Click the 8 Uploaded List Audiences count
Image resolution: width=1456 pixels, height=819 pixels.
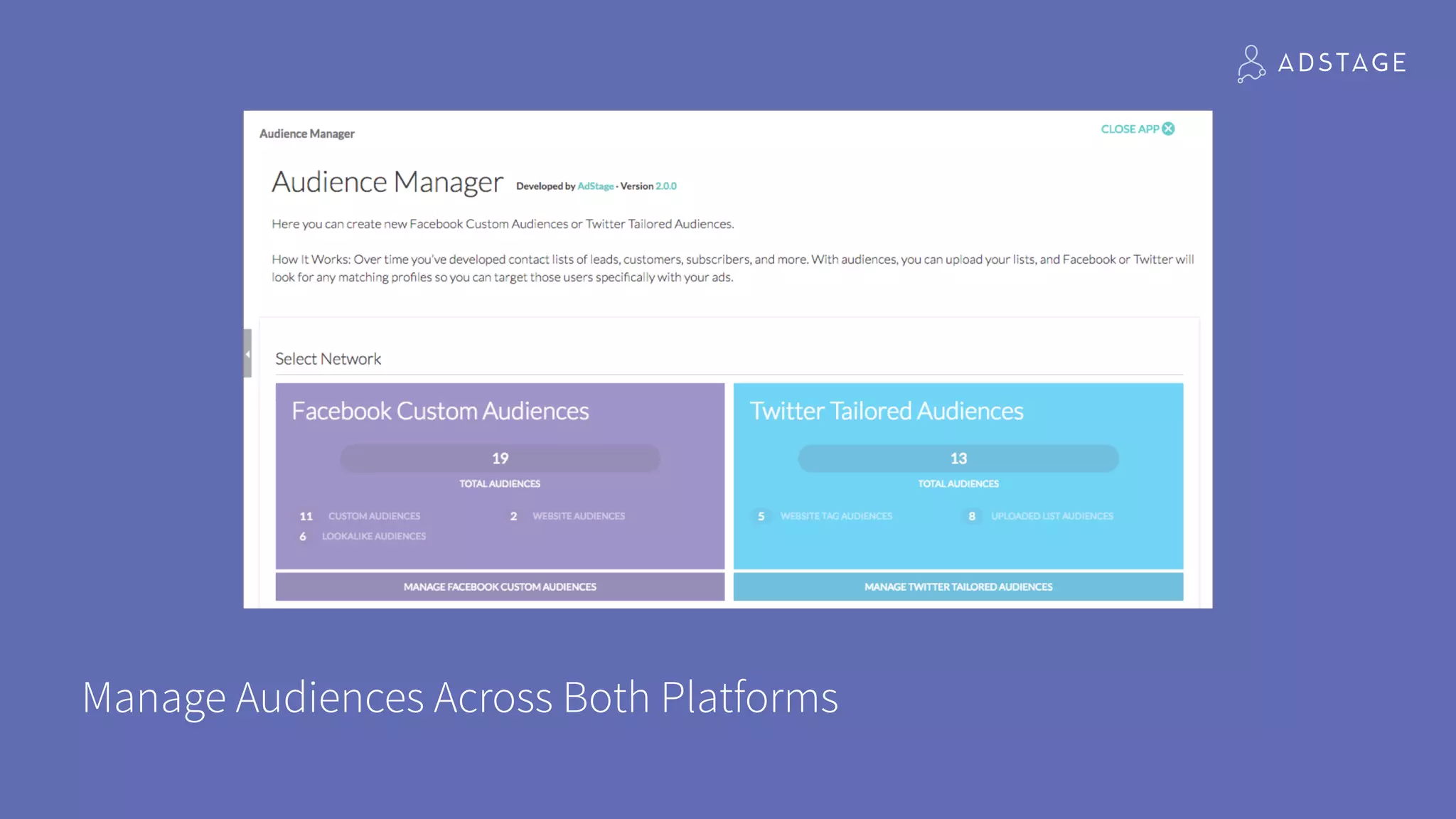click(x=972, y=516)
